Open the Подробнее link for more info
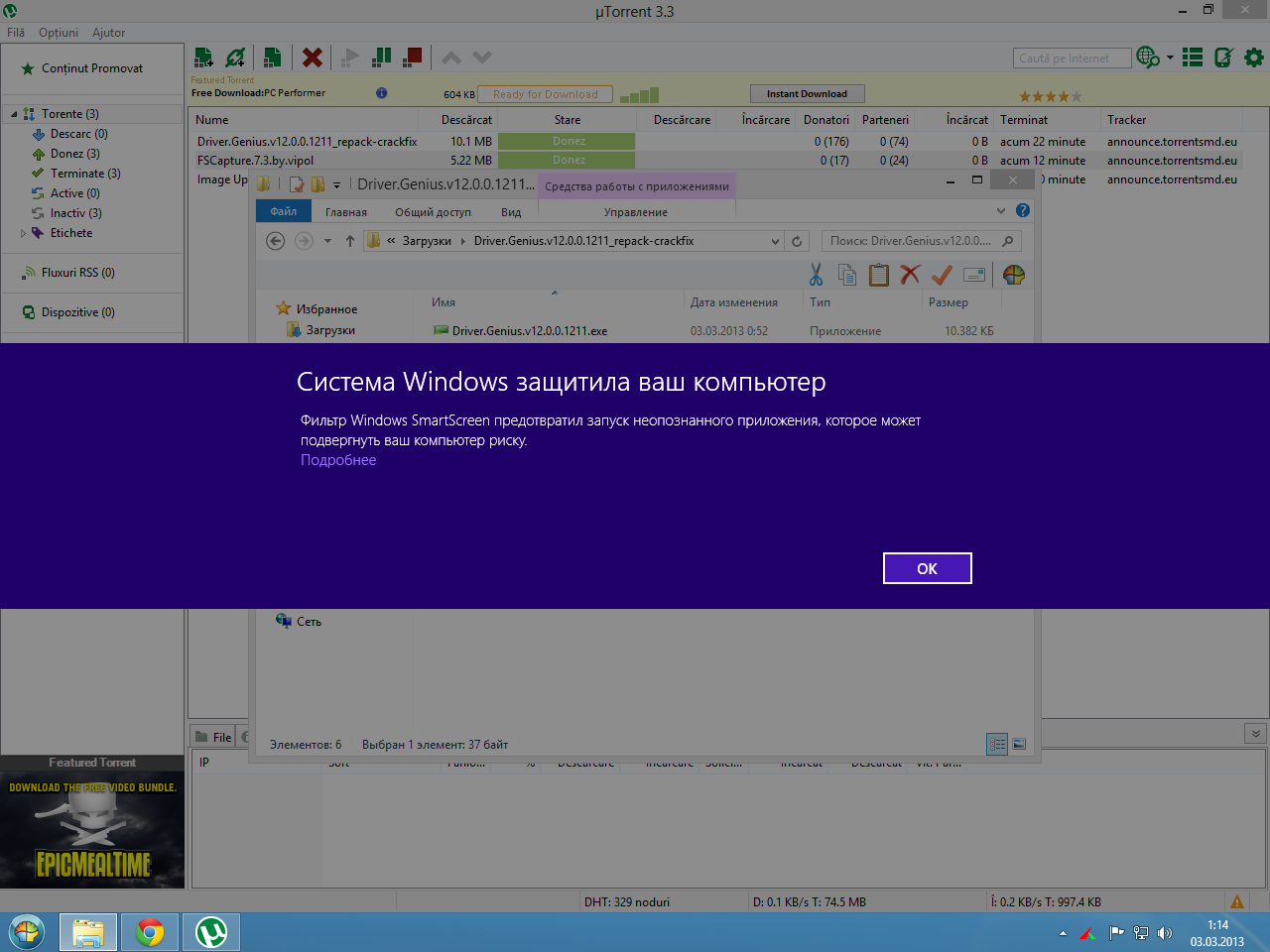Image resolution: width=1270 pixels, height=952 pixels. point(338,460)
